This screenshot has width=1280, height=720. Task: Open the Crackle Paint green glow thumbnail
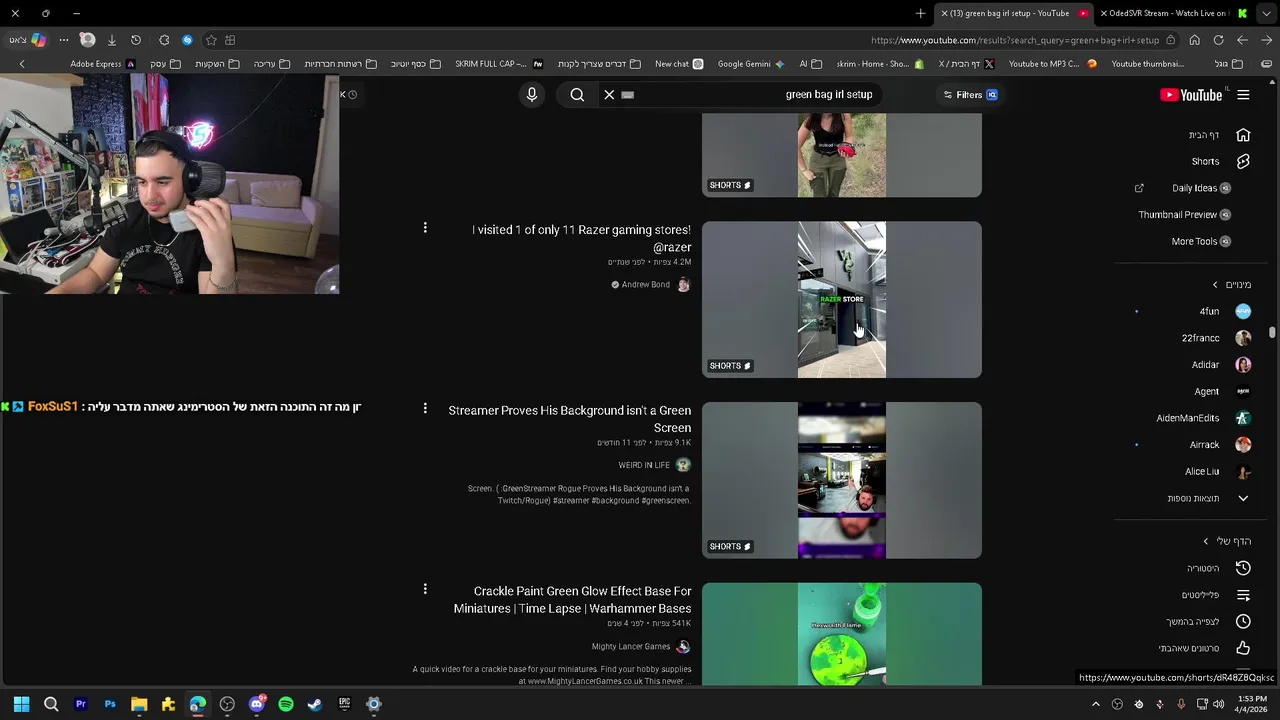842,634
